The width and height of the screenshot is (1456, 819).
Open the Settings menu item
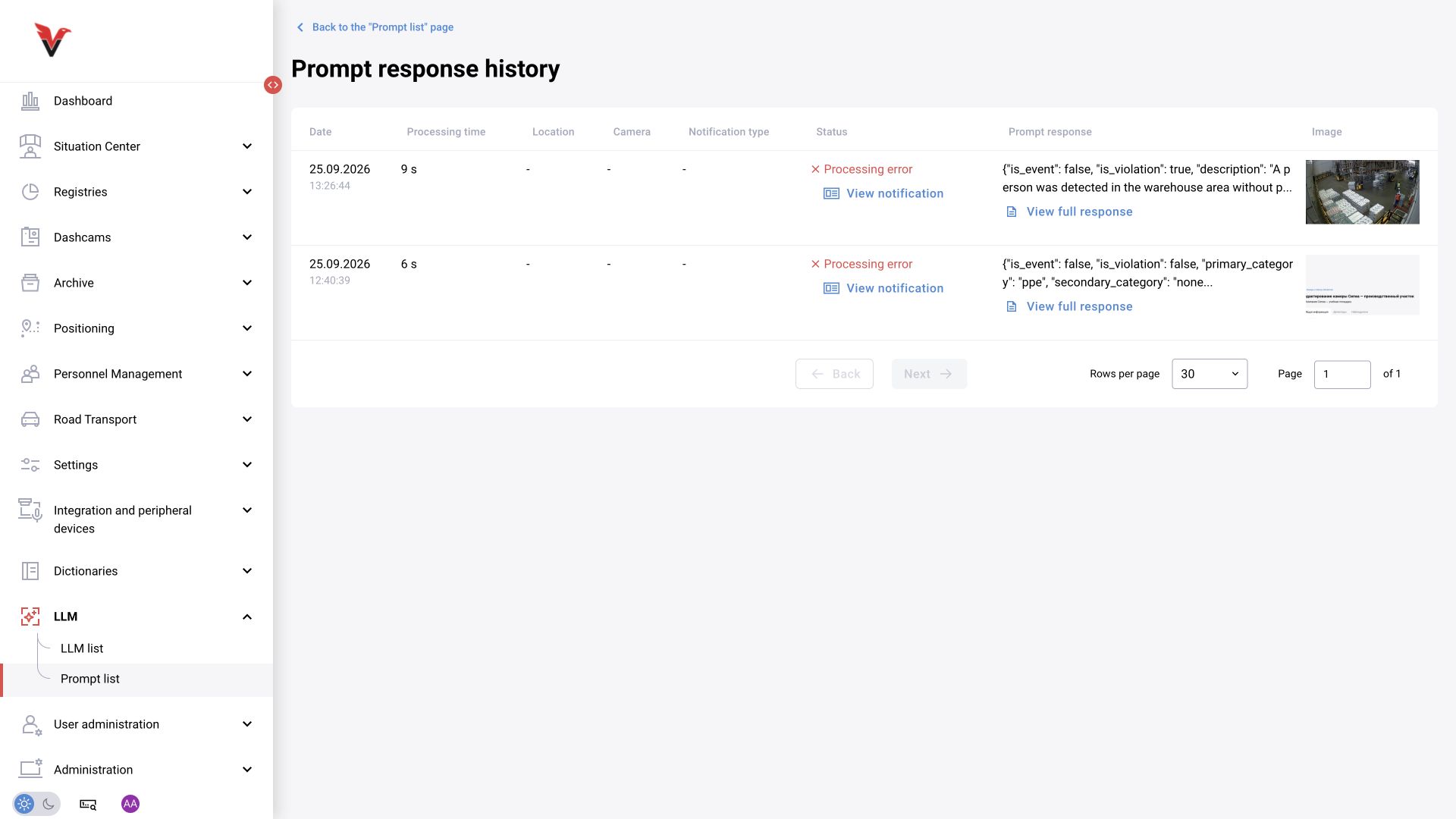[76, 465]
